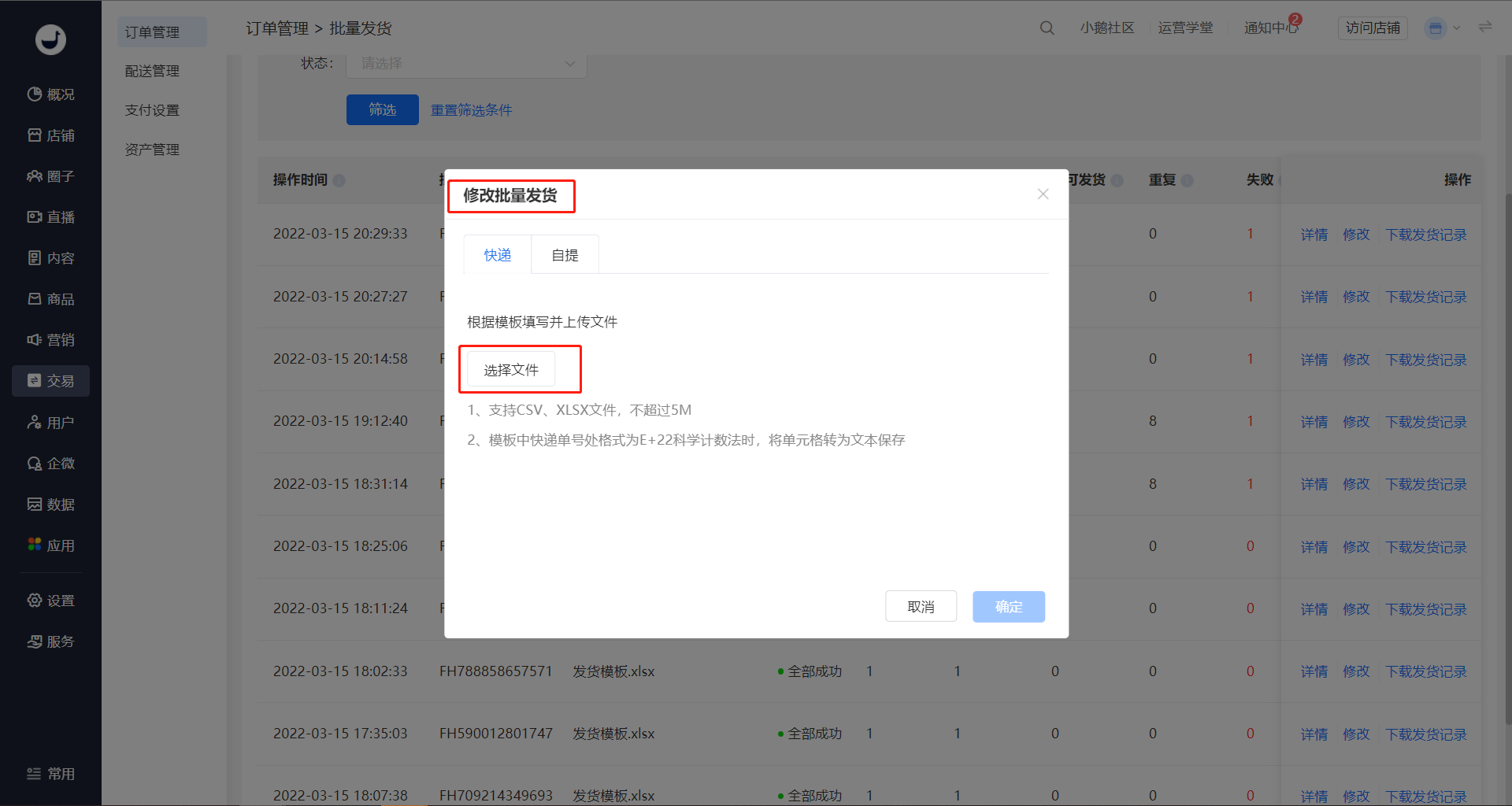The height and width of the screenshot is (806, 1512).
Task: Select 订单管理 in the submenu
Action: pyautogui.click(x=162, y=32)
